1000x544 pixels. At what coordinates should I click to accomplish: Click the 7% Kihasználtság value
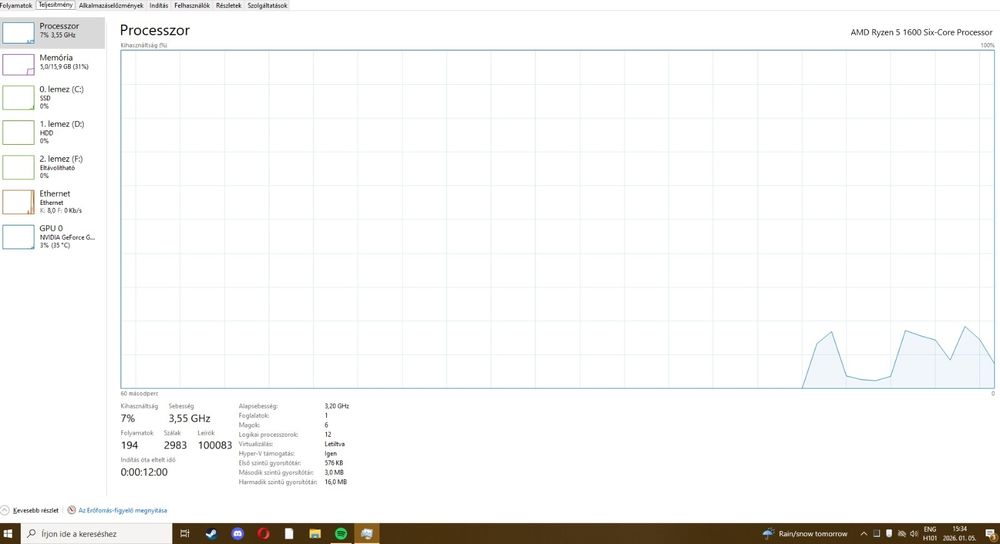[x=128, y=418]
